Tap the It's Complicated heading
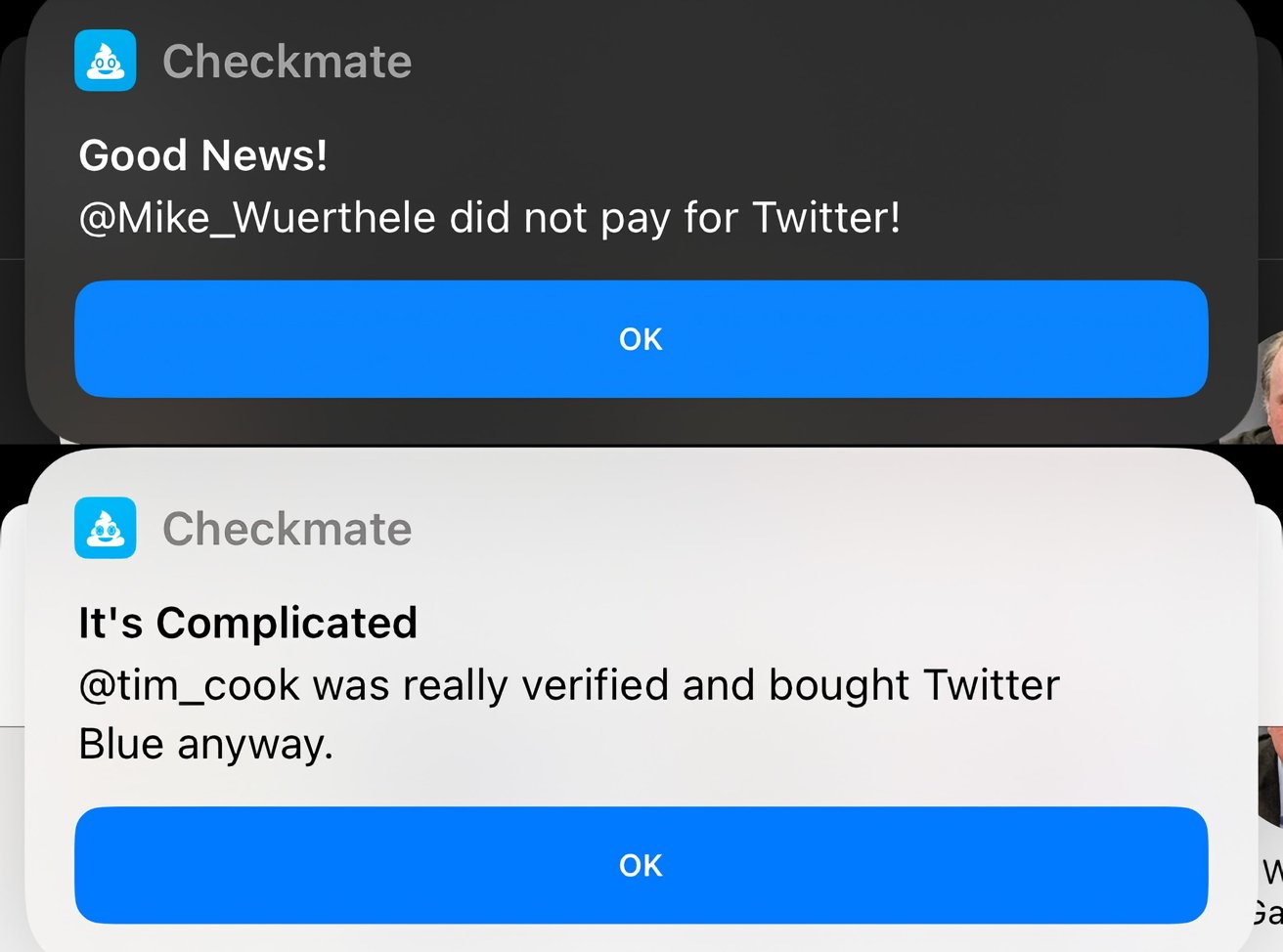 tap(248, 623)
